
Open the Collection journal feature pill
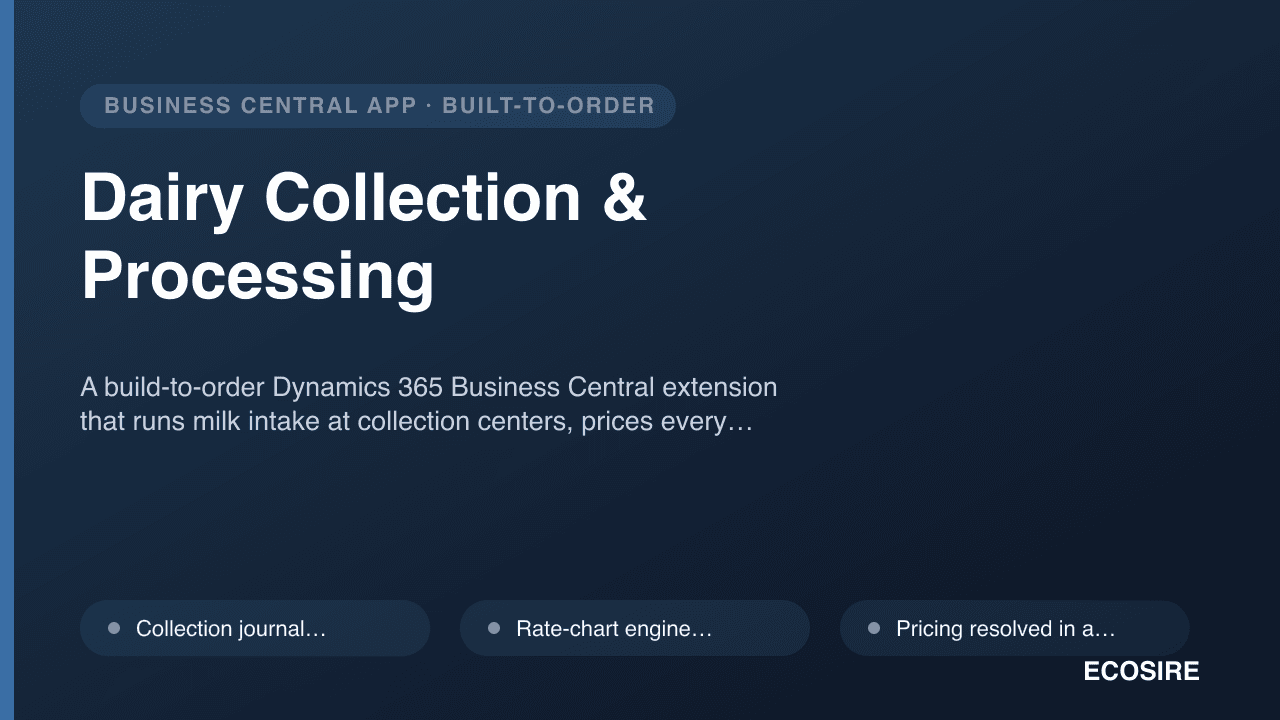click(x=255, y=628)
